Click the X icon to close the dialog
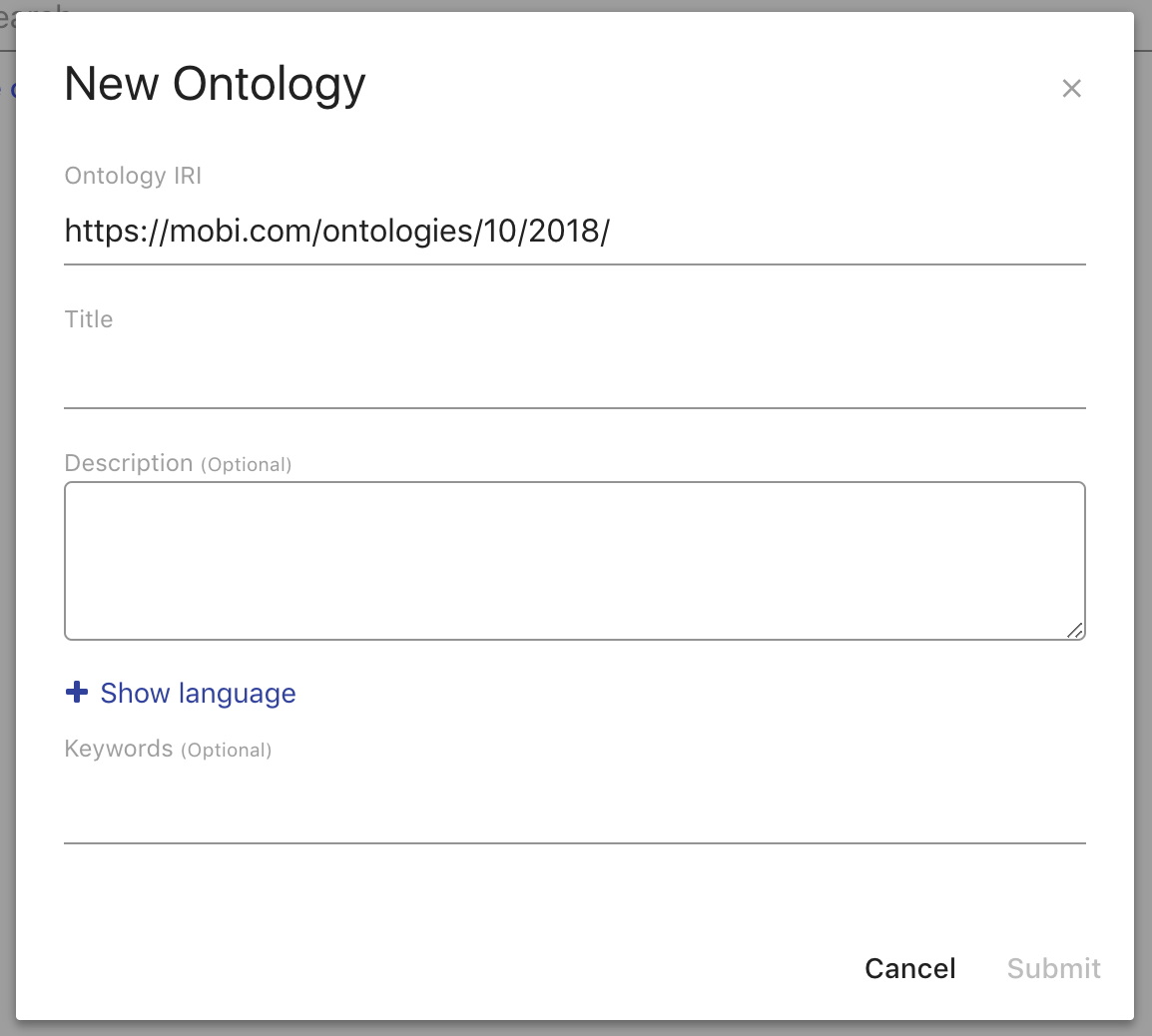 tap(1071, 88)
